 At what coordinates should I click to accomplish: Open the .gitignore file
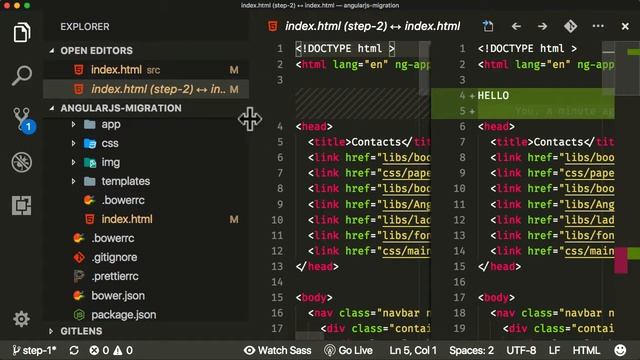click(146, 257)
